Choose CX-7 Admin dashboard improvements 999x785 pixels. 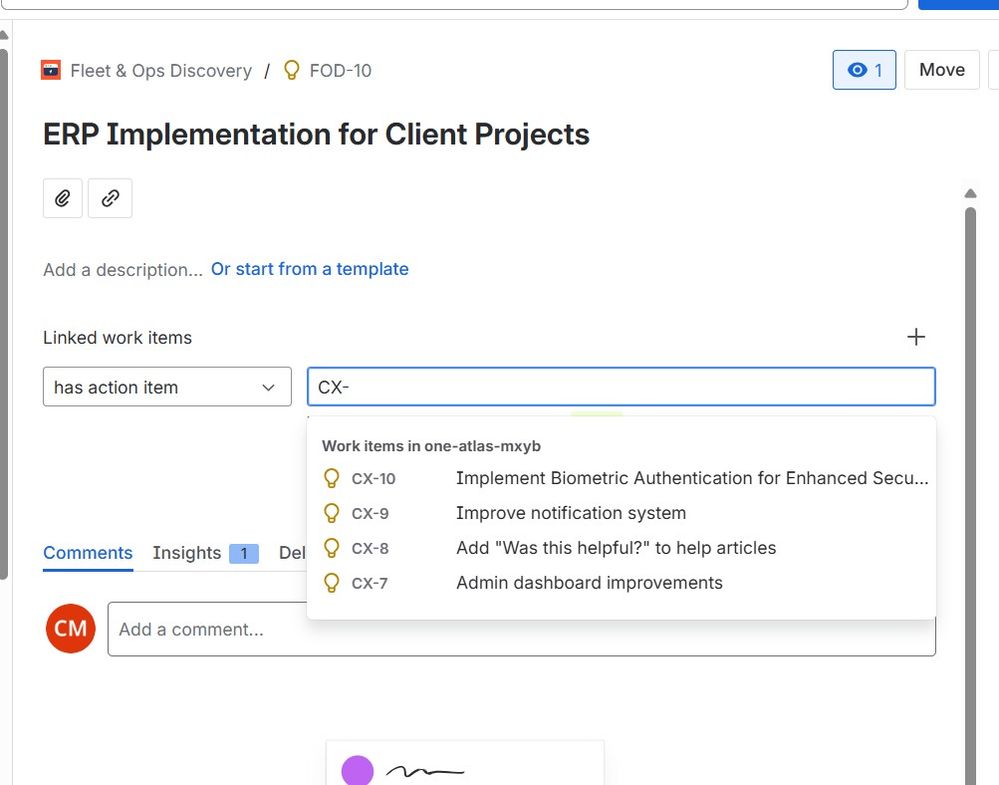coord(588,583)
